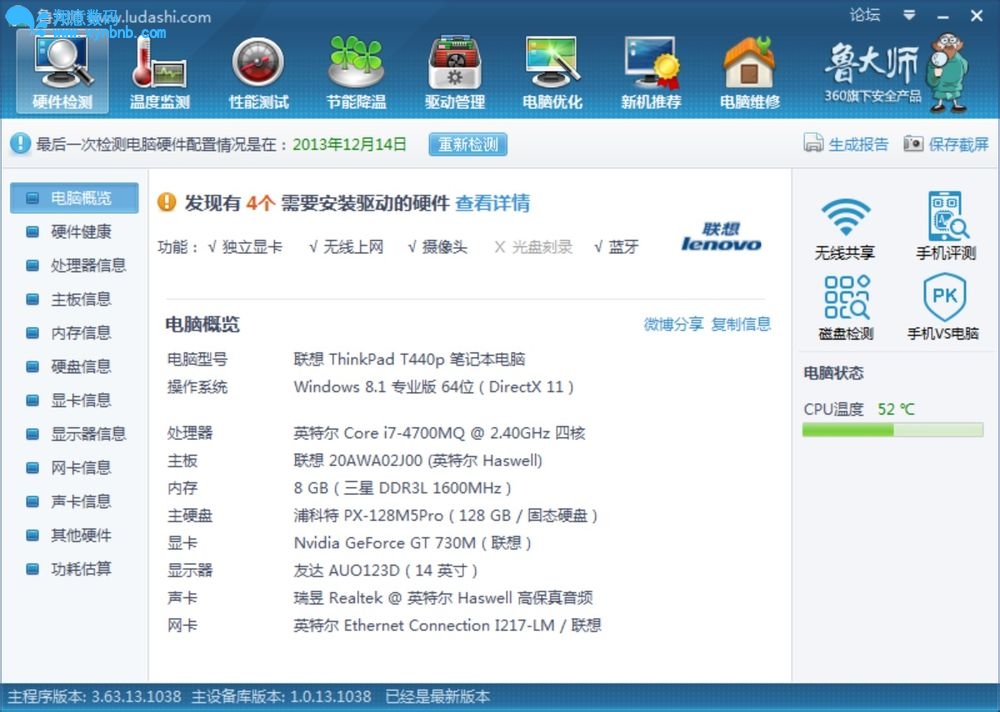Screen dimensions: 1000x712
Task: Select 处理器信息 sidebar item
Action: 88,266
